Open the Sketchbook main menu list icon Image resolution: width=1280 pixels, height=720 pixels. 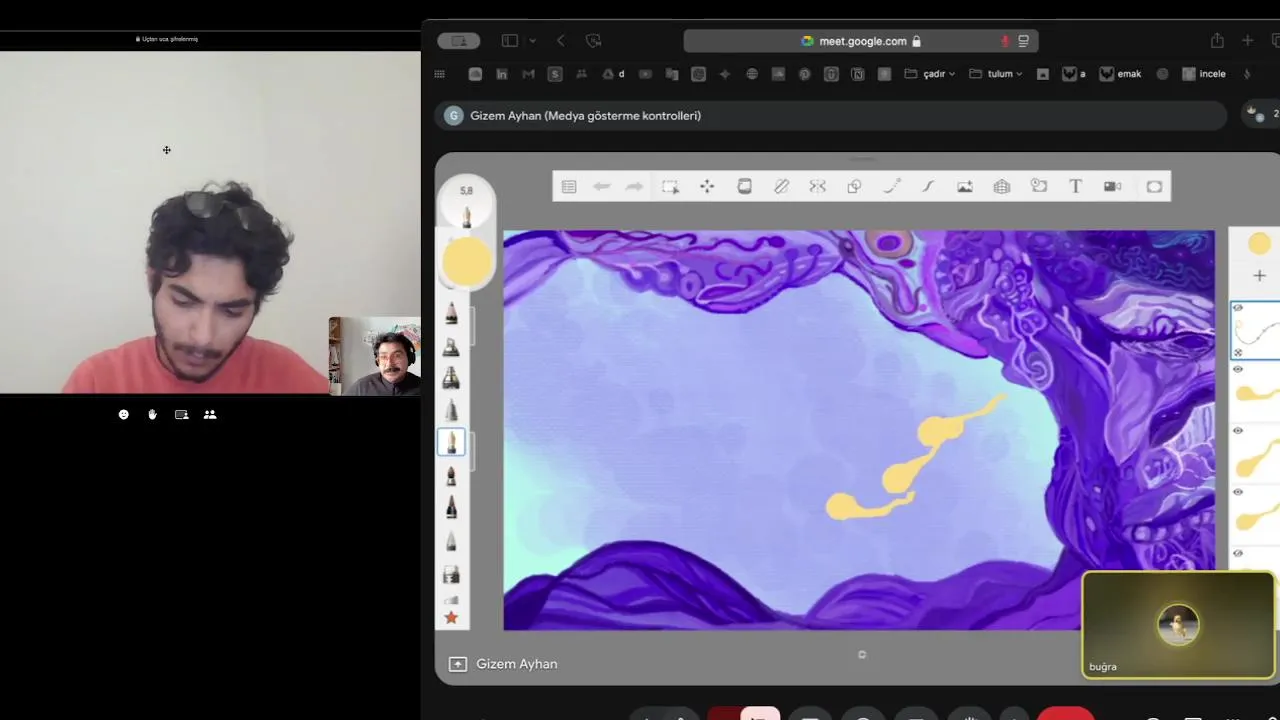569,186
